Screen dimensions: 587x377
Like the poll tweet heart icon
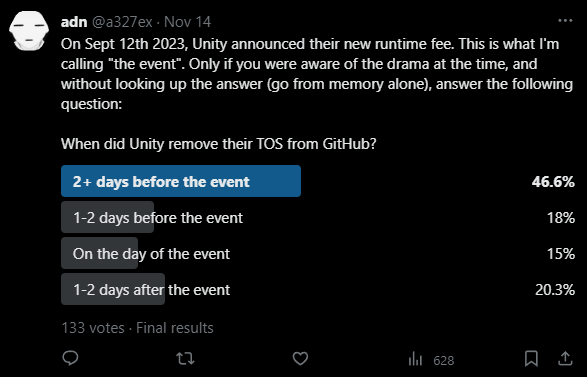point(300,358)
